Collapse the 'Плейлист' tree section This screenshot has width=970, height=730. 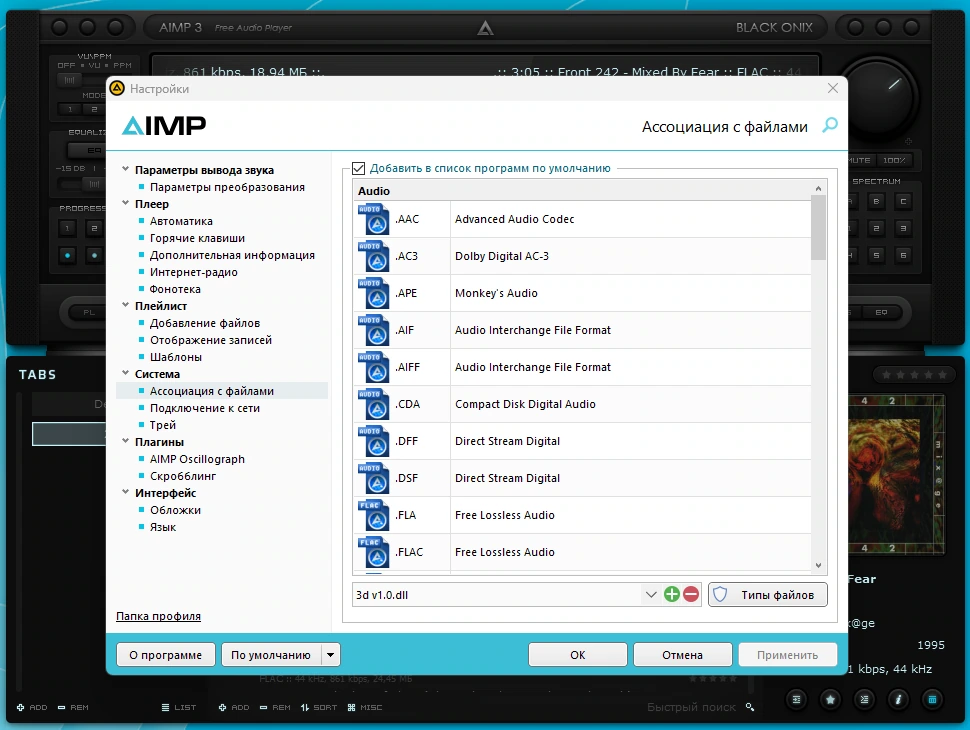[x=126, y=305]
